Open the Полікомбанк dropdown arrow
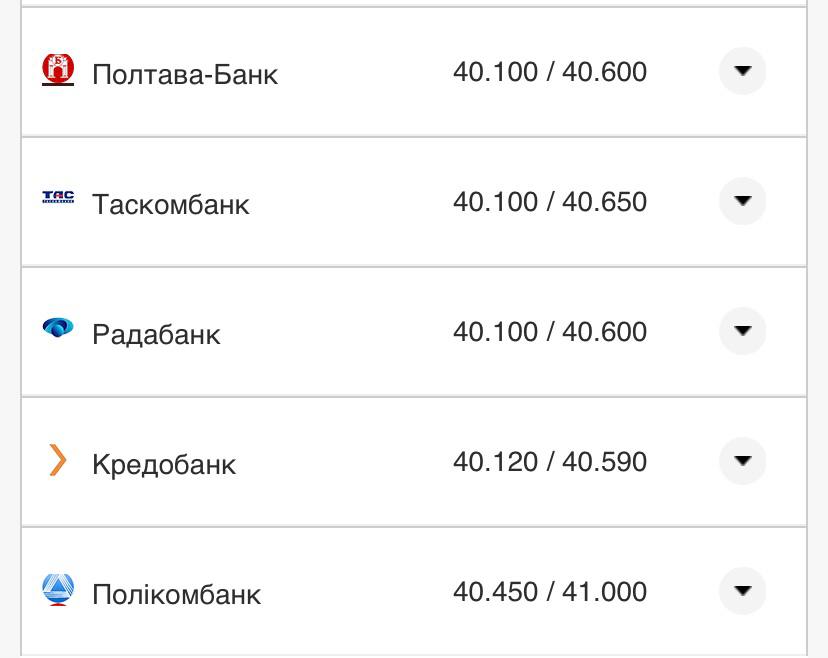 tap(742, 592)
